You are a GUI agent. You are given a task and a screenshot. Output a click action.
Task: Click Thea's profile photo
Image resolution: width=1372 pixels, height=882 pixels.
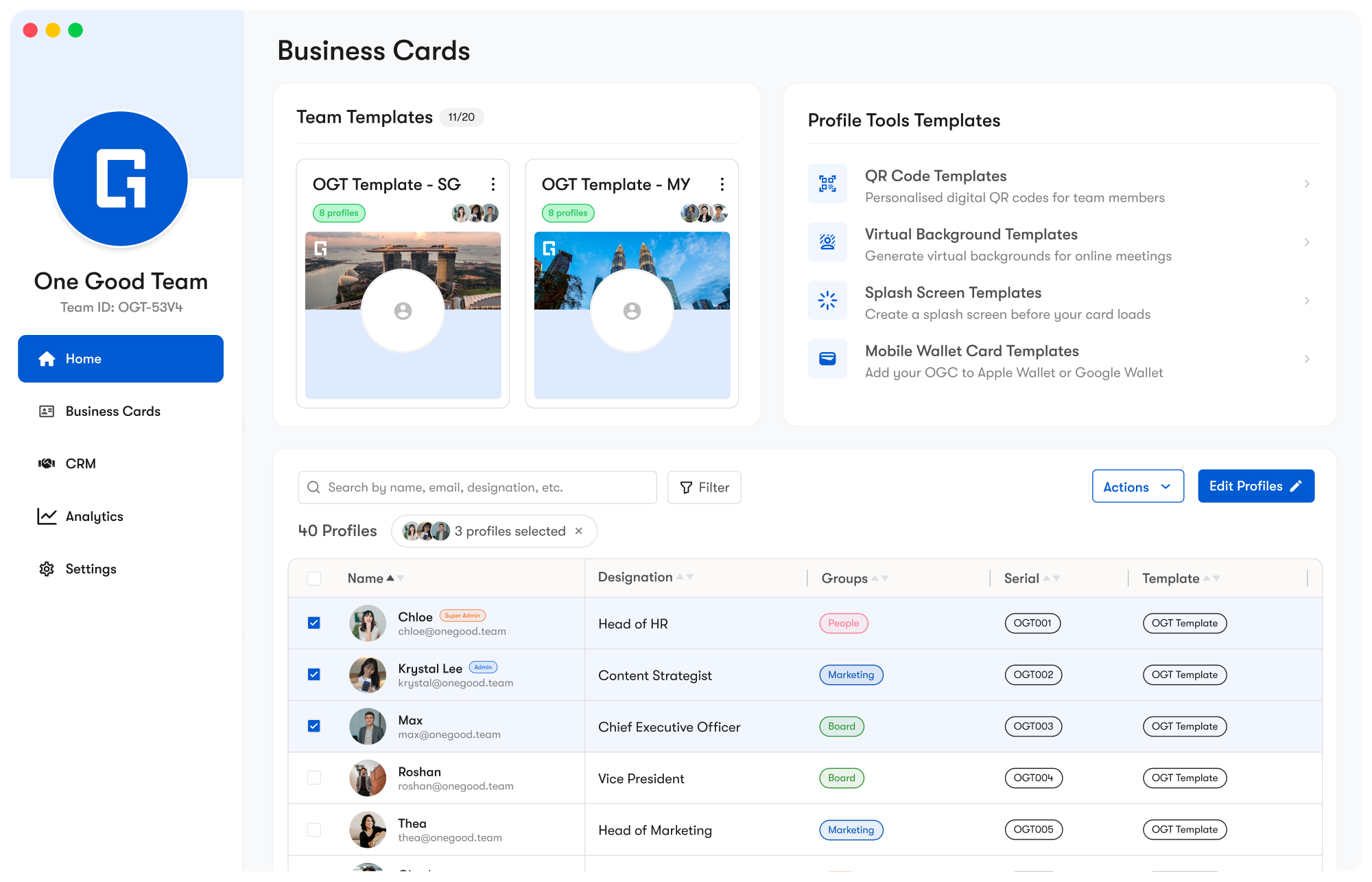tap(368, 830)
